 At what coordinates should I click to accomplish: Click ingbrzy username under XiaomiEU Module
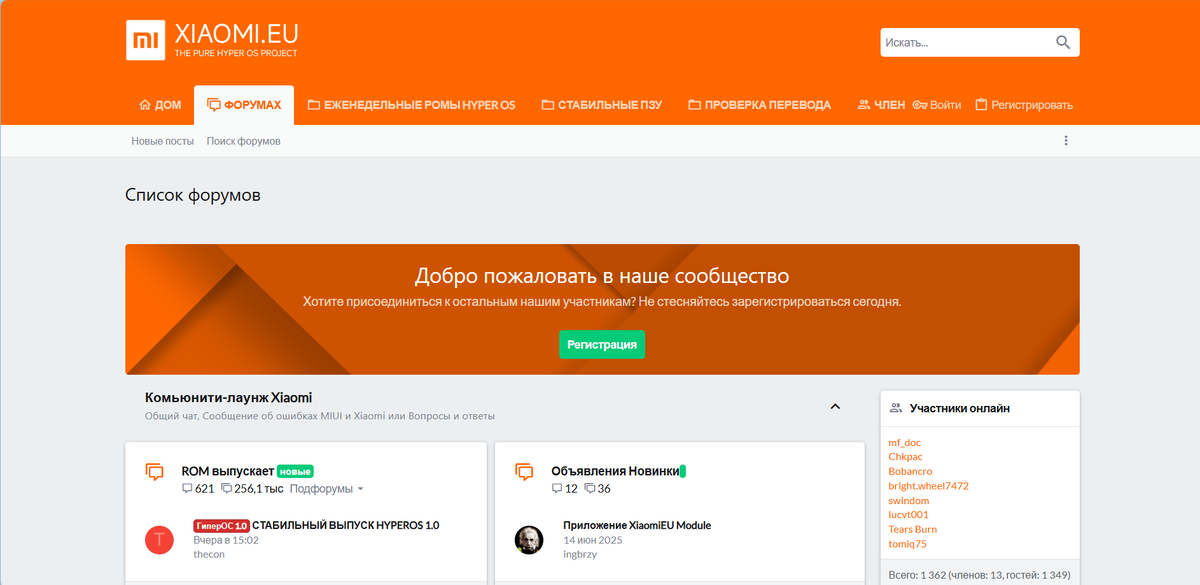point(580,554)
